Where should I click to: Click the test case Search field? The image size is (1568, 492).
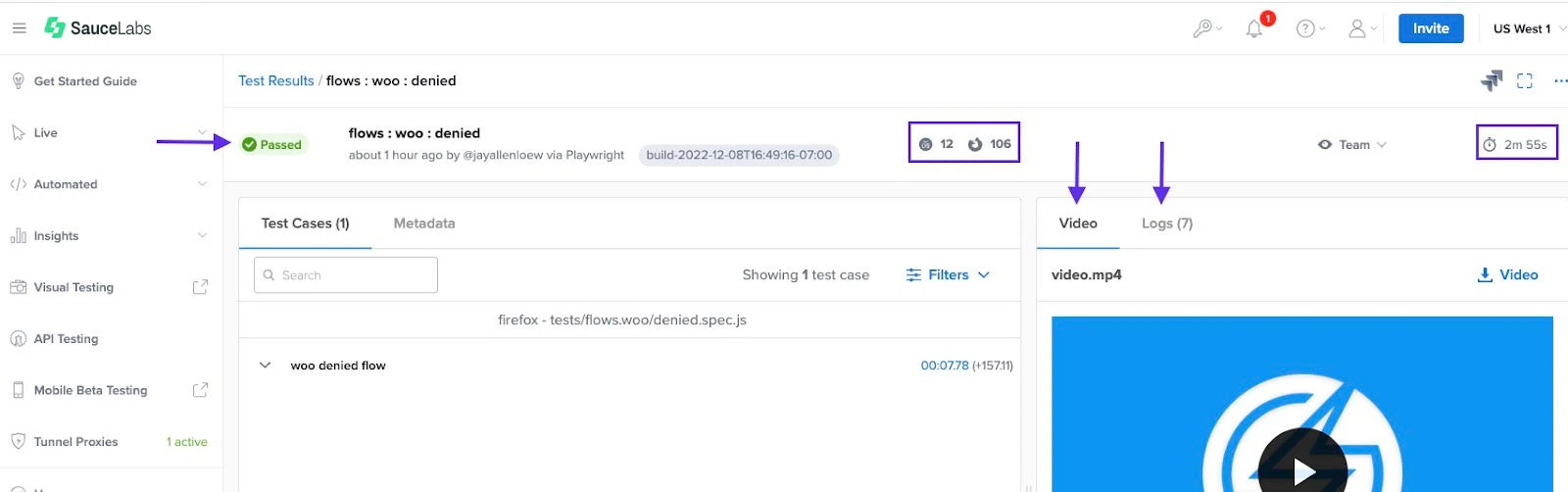tap(346, 275)
